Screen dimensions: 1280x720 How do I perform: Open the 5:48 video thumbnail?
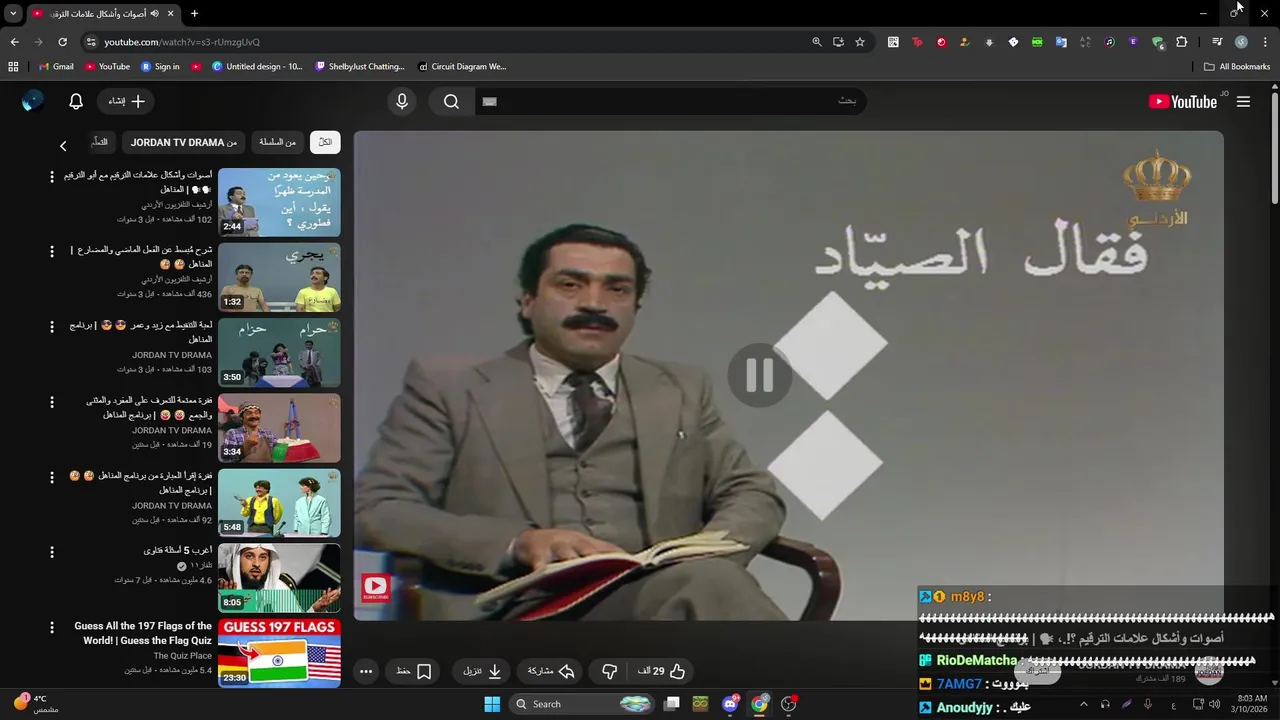coord(279,503)
